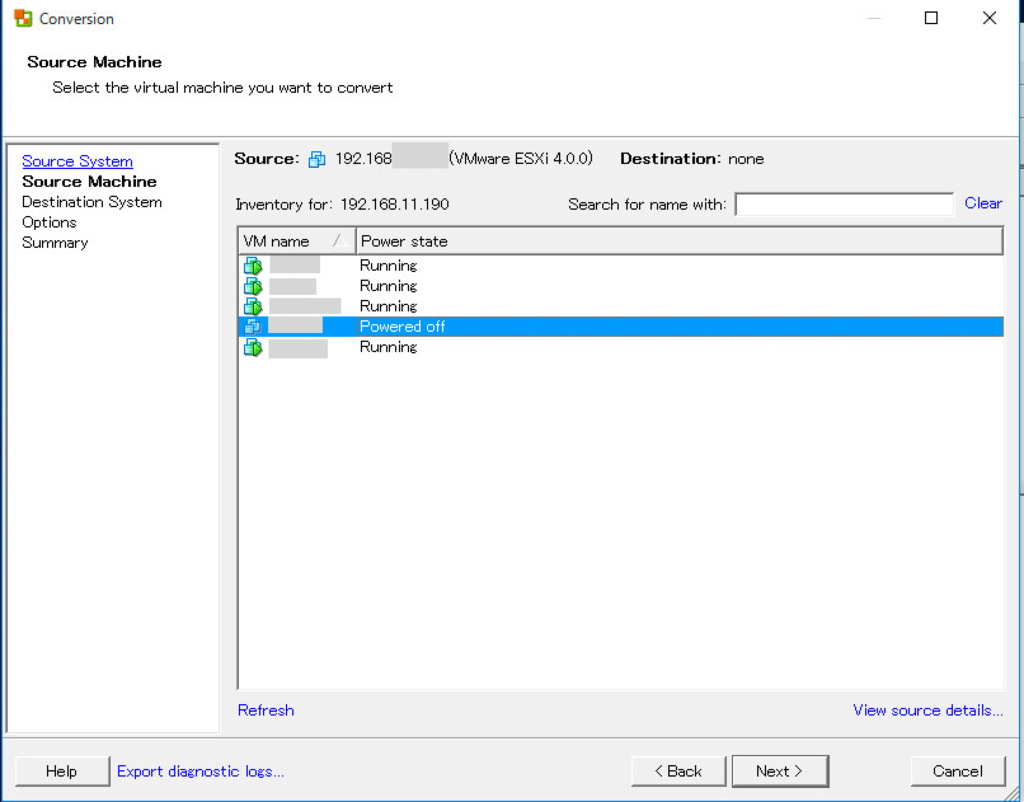Viewport: 1024px width, 802px height.
Task: Go back to Source System step
Action: pyautogui.click(x=77, y=161)
